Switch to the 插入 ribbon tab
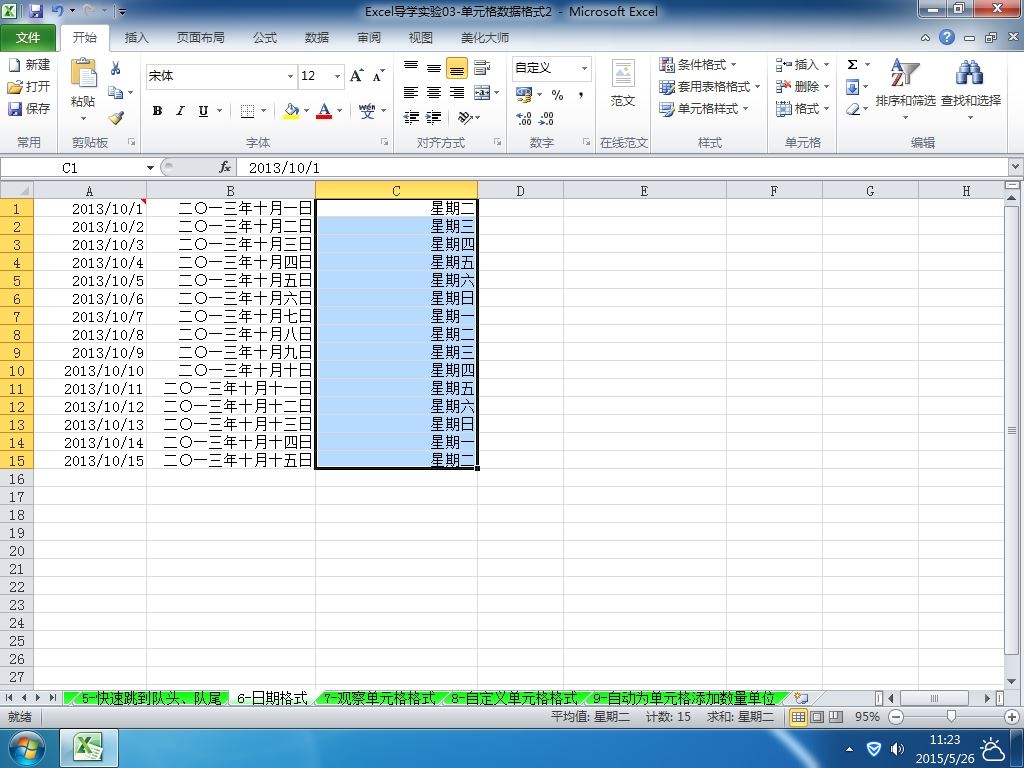The height and width of the screenshot is (768, 1024). click(136, 38)
